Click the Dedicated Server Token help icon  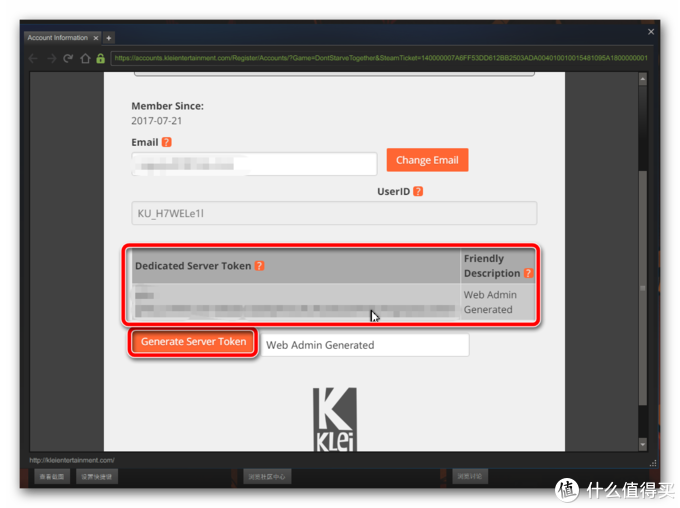(259, 265)
